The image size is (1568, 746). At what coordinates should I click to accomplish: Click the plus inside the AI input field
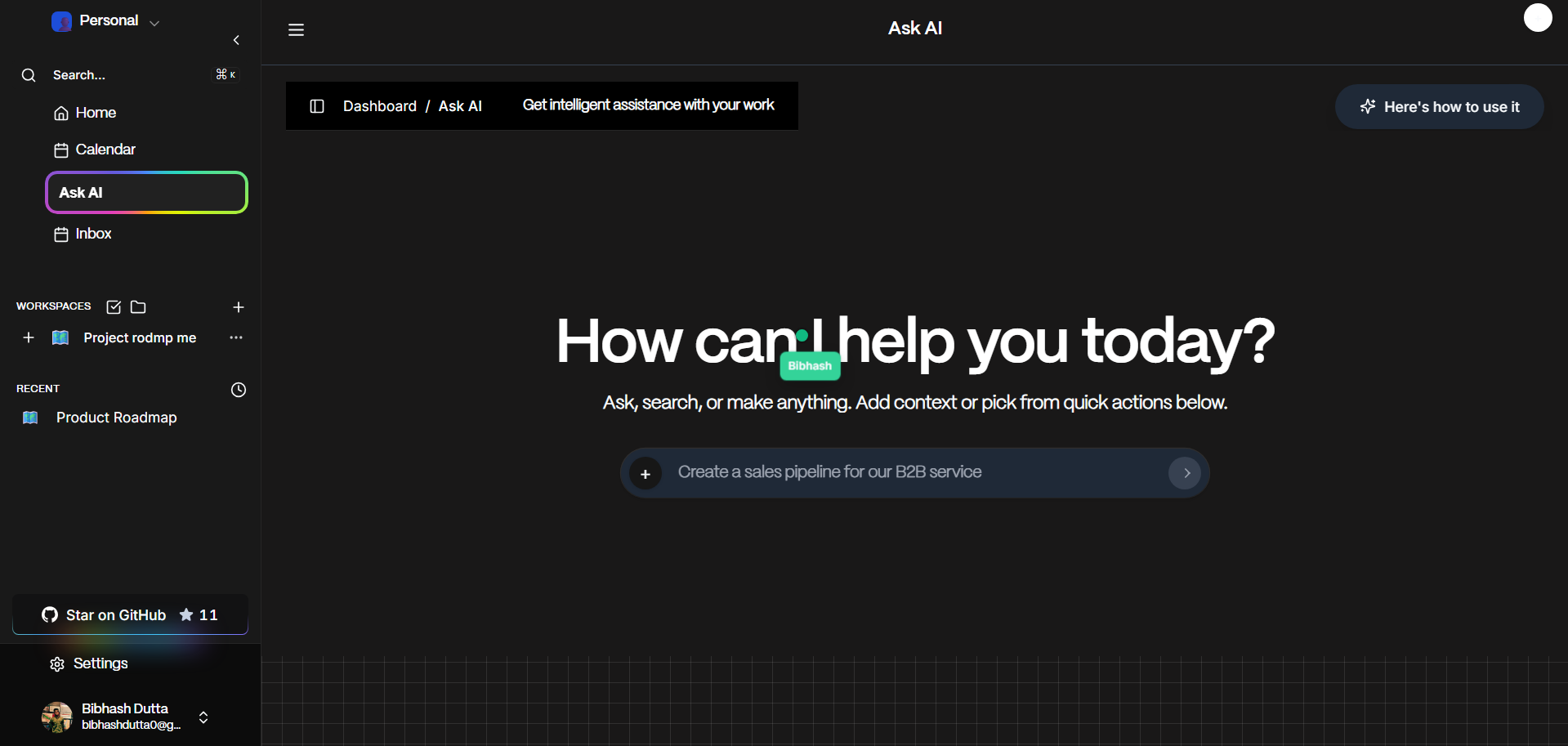click(x=646, y=473)
